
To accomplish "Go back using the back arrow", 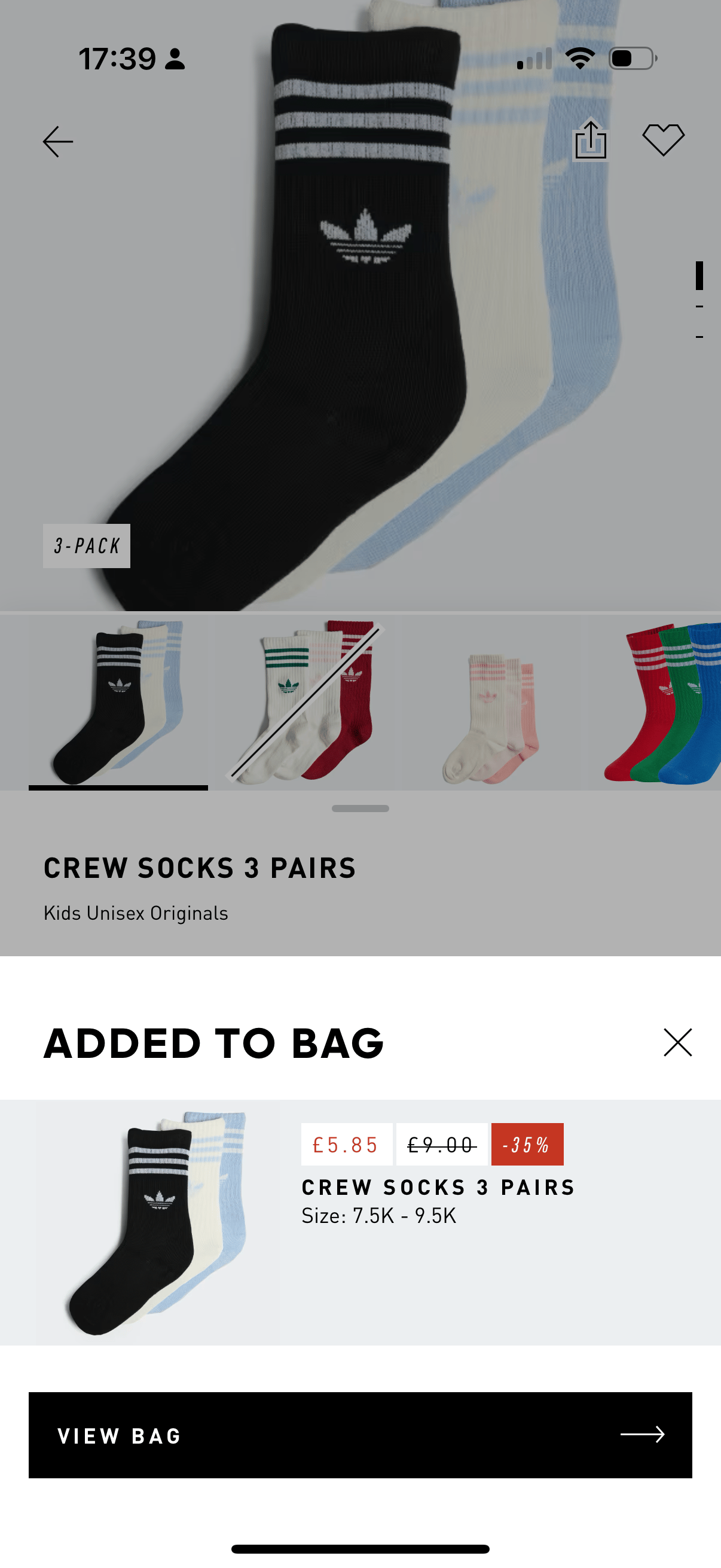I will (x=58, y=141).
